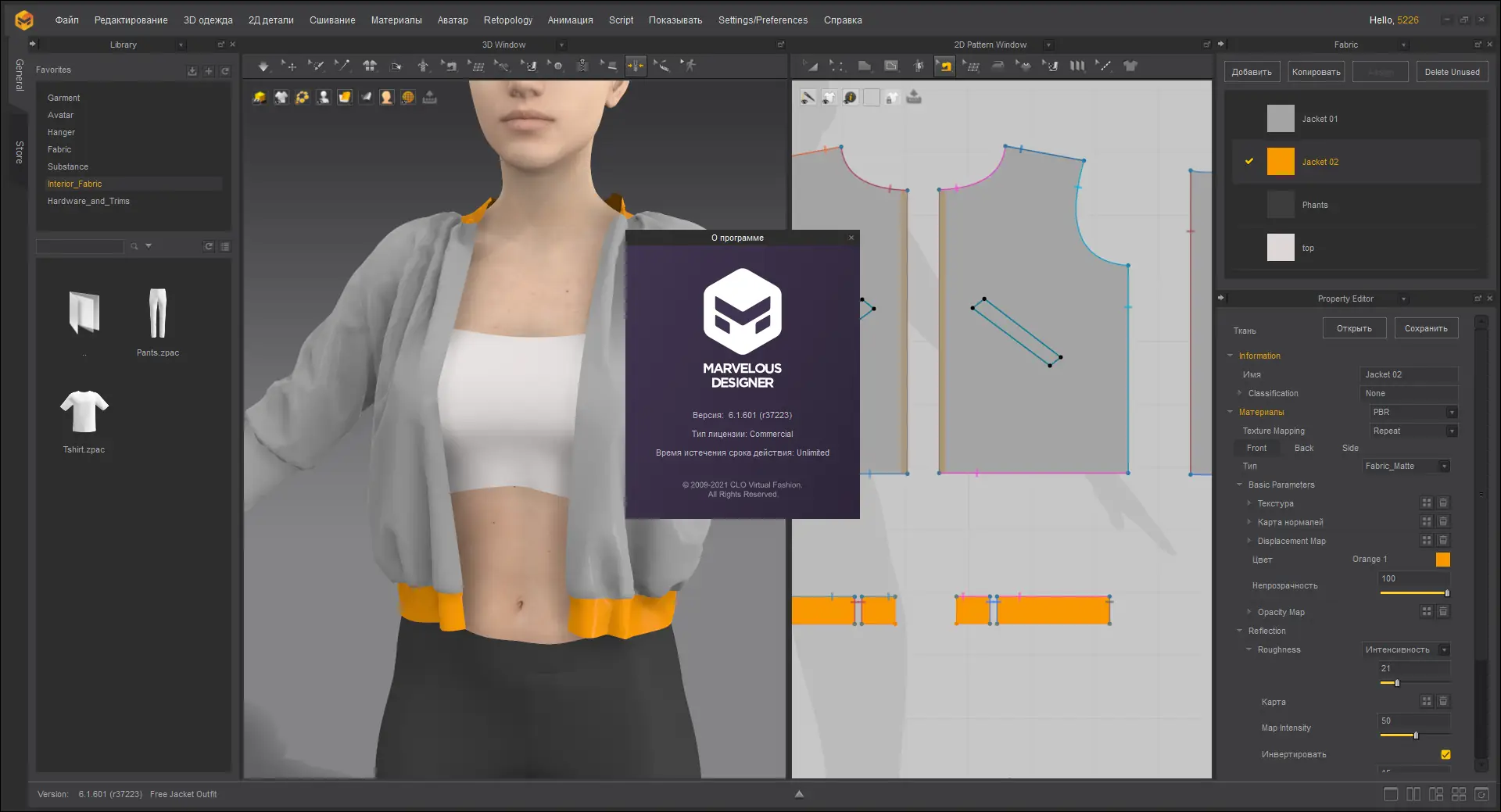Switch to the Back material tab
The height and width of the screenshot is (812, 1501).
[x=1304, y=448]
